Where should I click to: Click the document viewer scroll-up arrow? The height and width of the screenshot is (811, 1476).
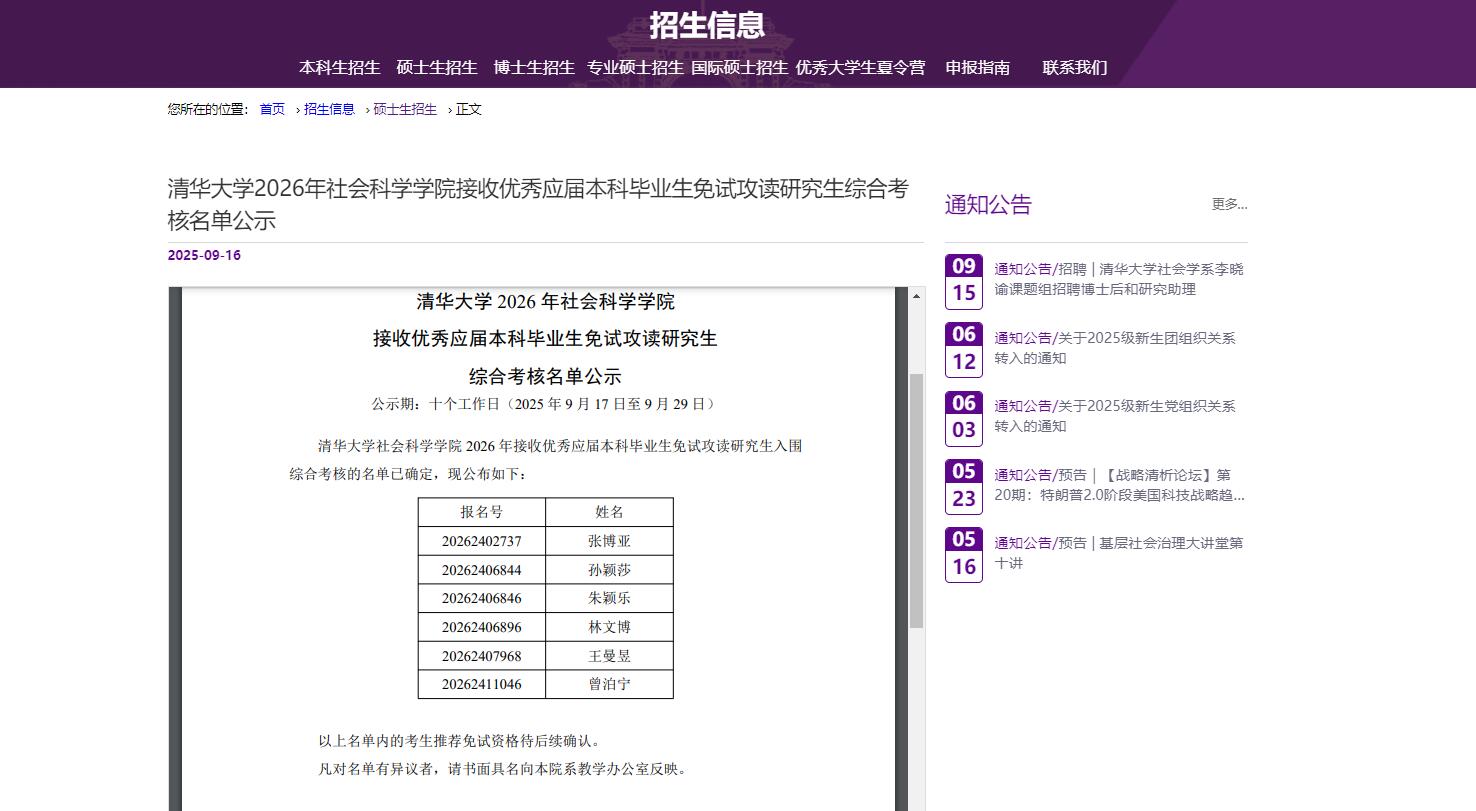[x=916, y=297]
